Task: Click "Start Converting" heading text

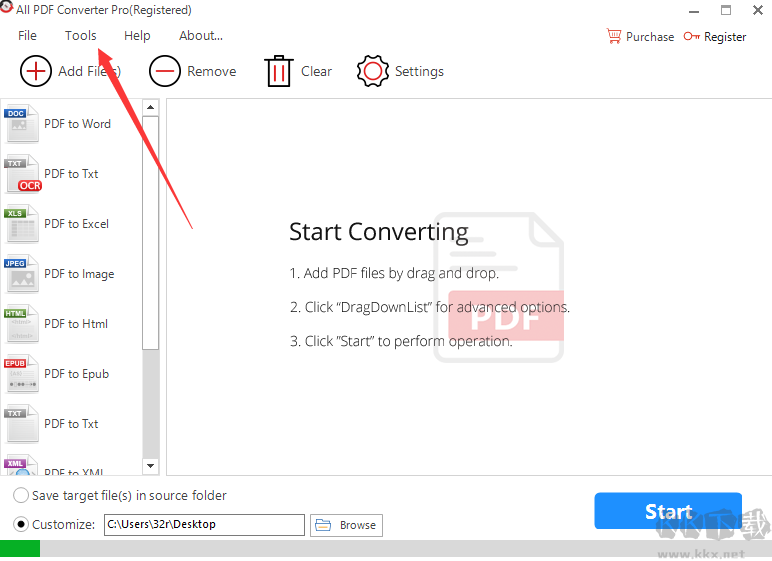Action: tap(379, 232)
